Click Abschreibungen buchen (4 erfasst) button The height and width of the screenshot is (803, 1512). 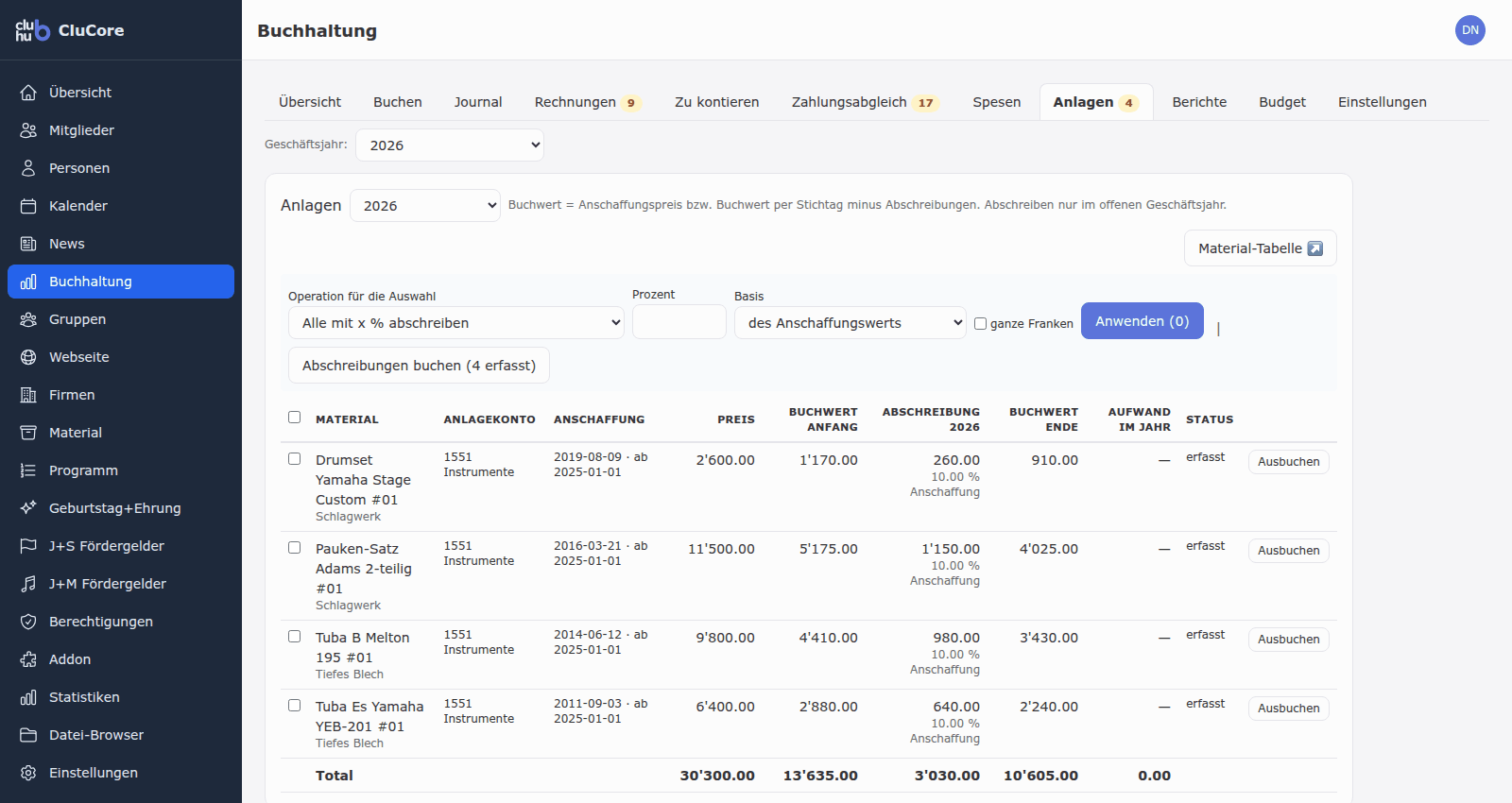click(x=419, y=366)
